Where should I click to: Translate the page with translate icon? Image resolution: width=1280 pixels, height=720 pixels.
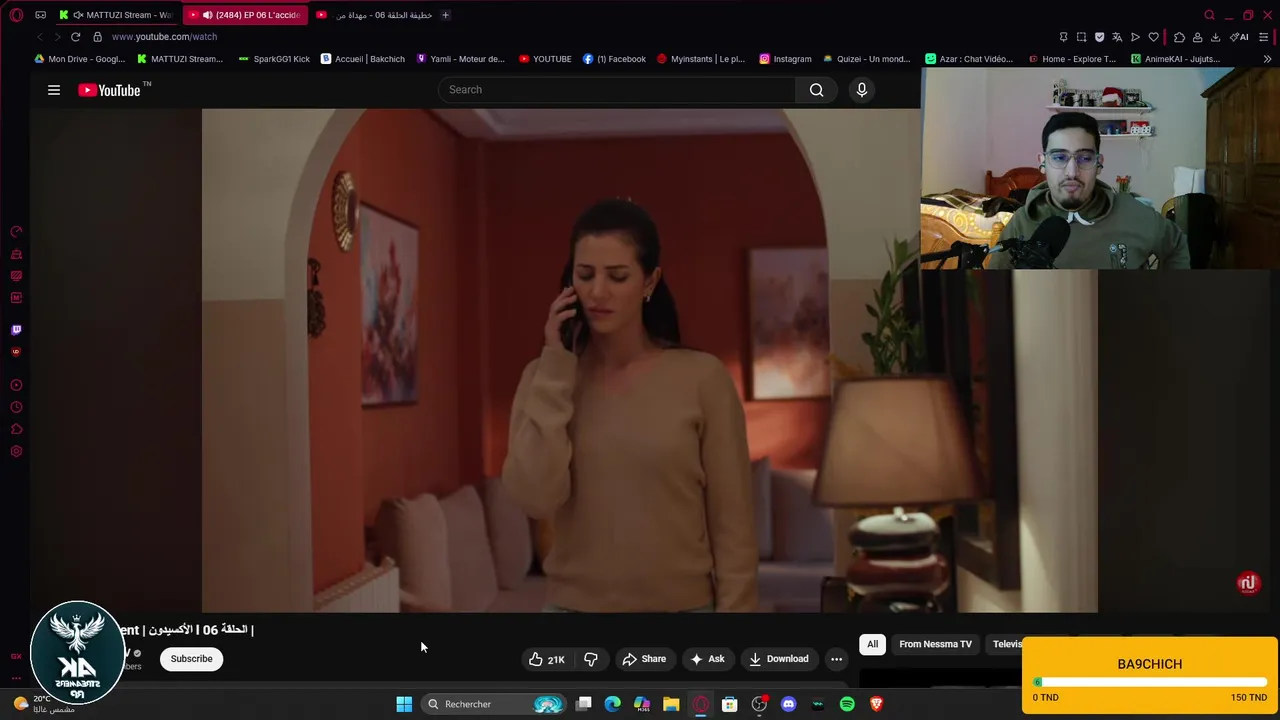1117,37
